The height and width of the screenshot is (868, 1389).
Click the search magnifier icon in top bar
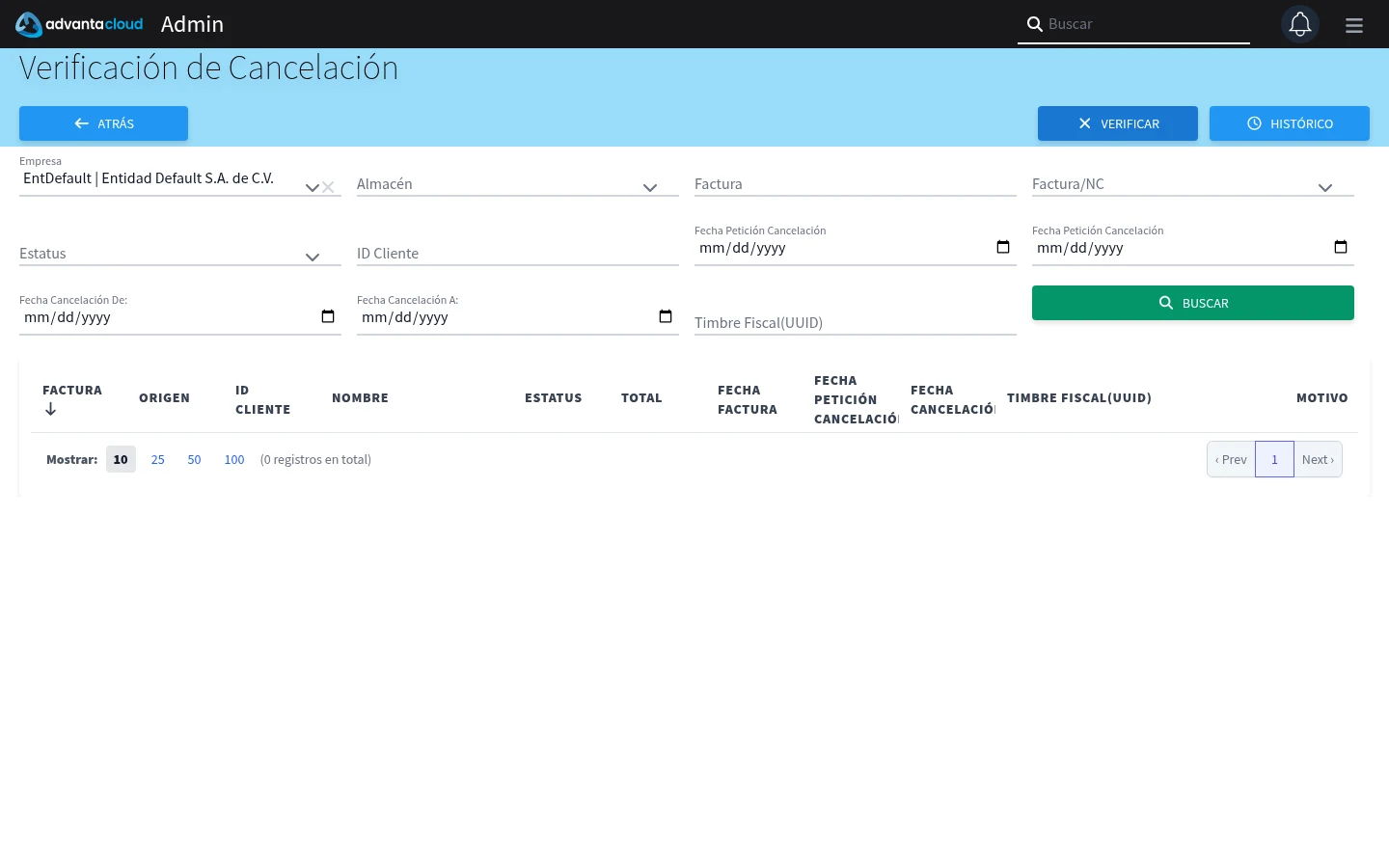click(x=1034, y=24)
